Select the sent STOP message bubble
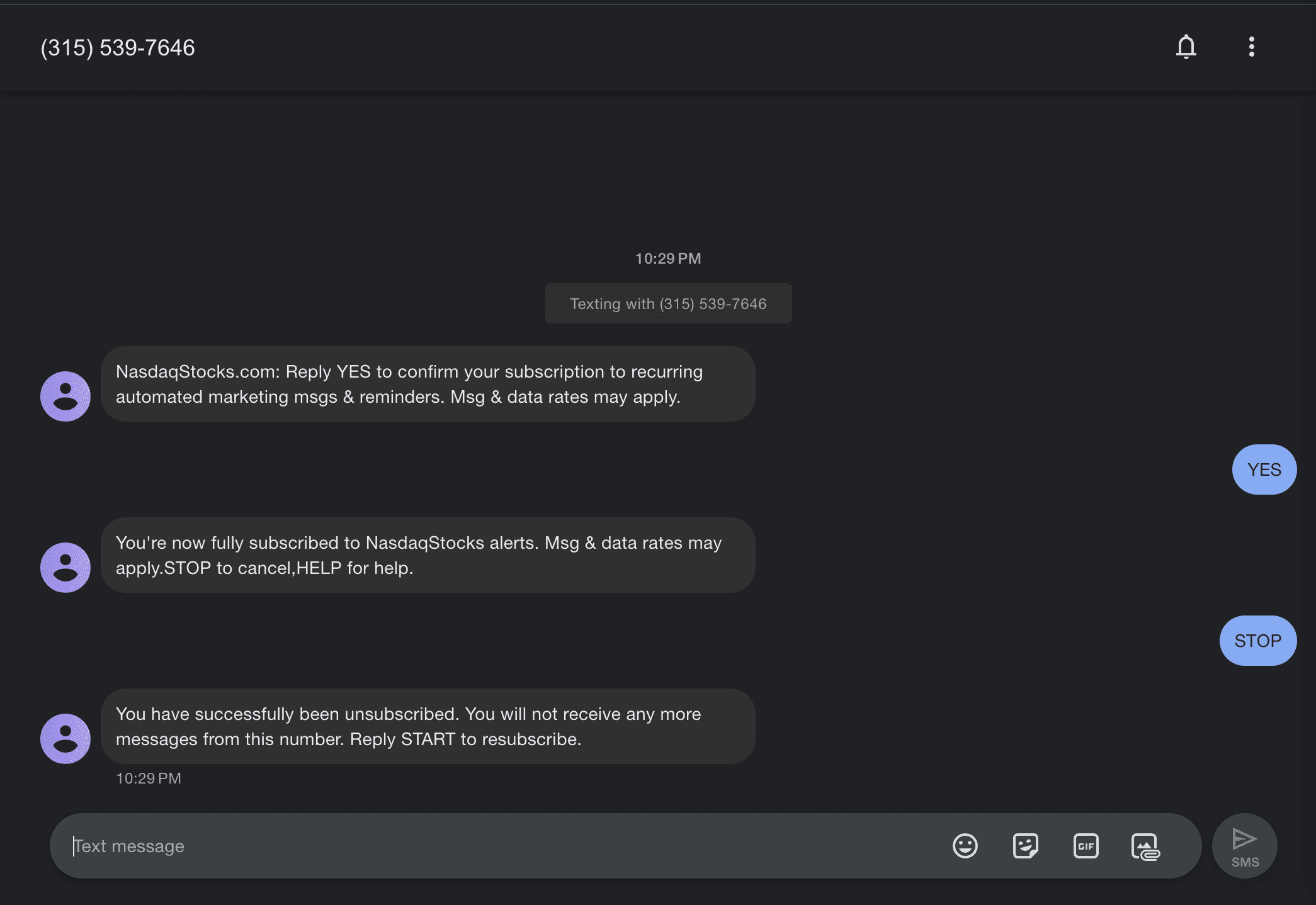The width and height of the screenshot is (1316, 905). click(x=1257, y=641)
